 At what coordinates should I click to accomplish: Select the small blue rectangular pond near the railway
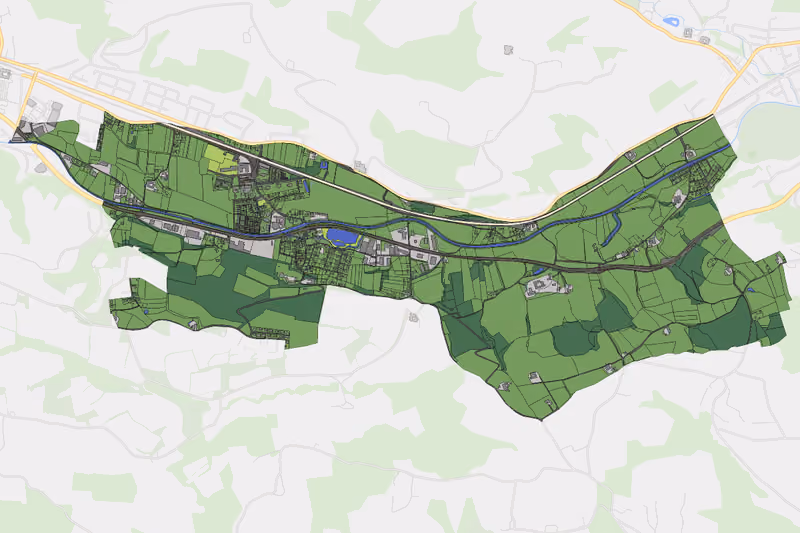coord(323,165)
